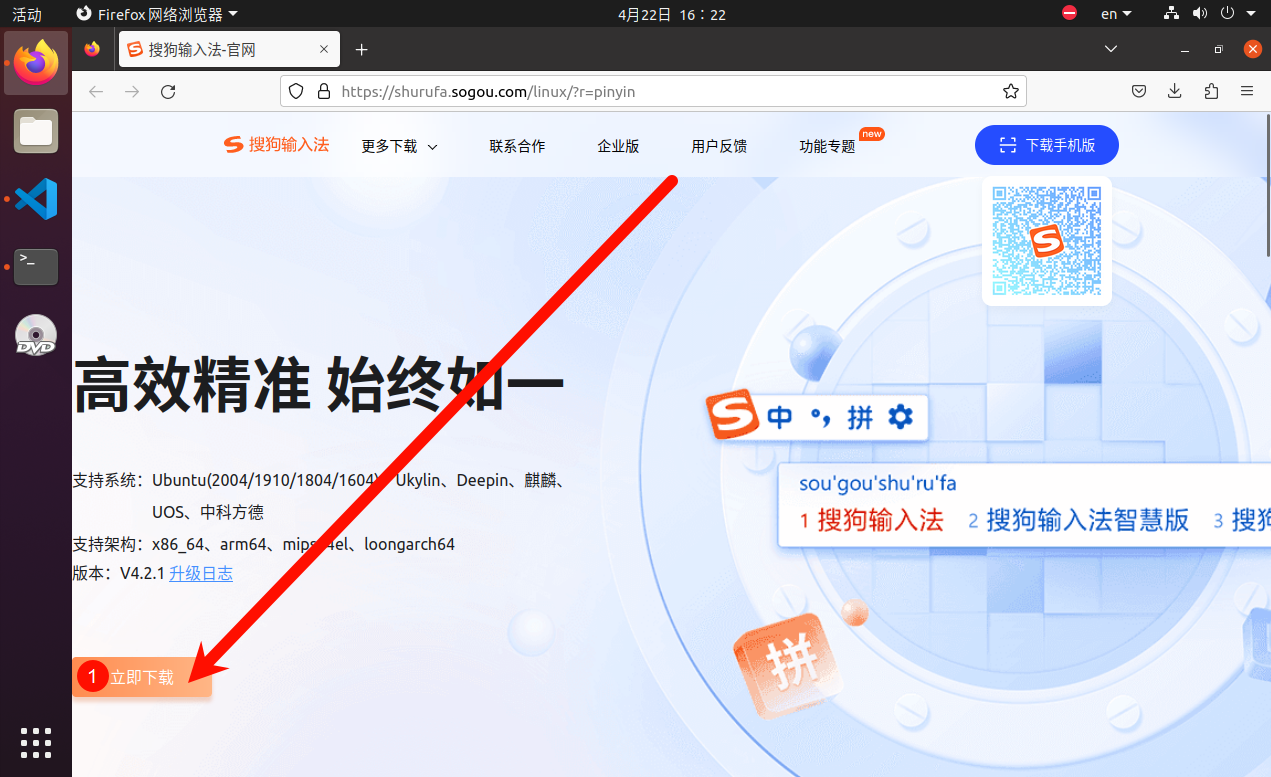
Task: Open a new tab with the plus button
Action: pos(362,49)
